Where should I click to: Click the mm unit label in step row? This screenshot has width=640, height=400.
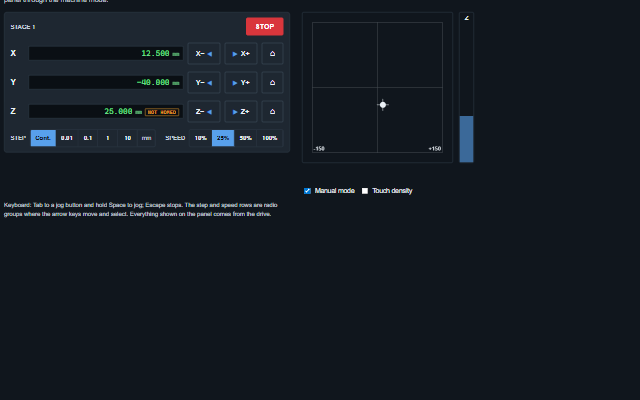(x=146, y=138)
